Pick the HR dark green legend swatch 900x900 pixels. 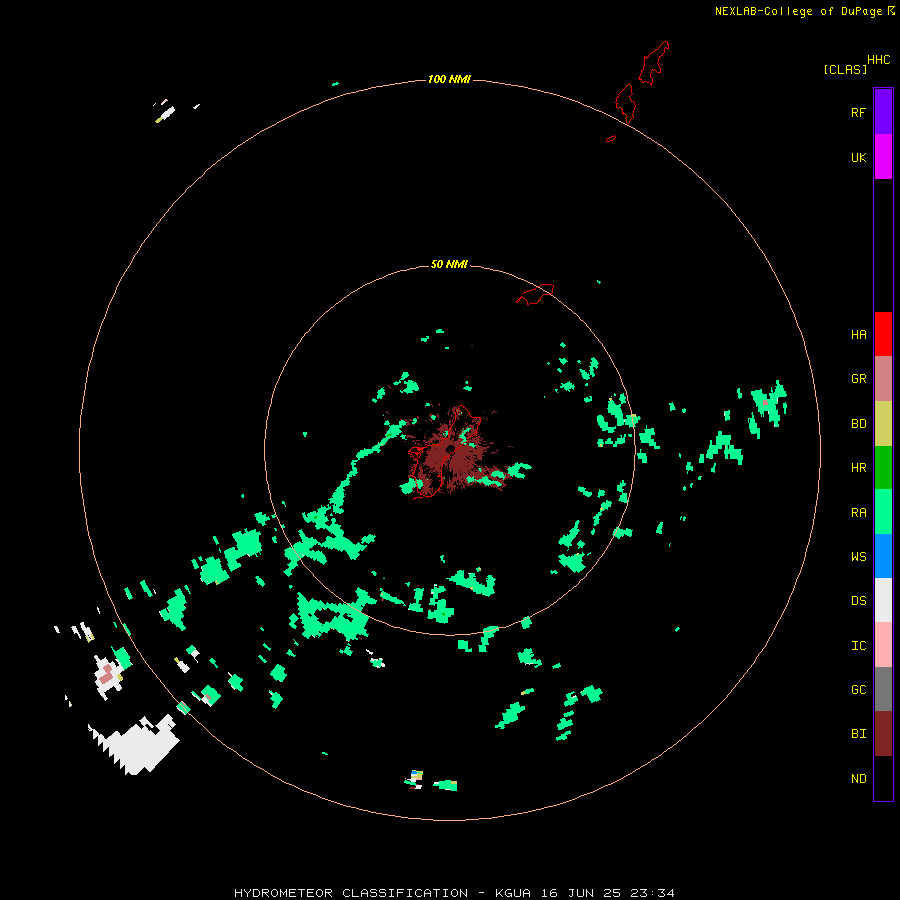click(x=883, y=468)
